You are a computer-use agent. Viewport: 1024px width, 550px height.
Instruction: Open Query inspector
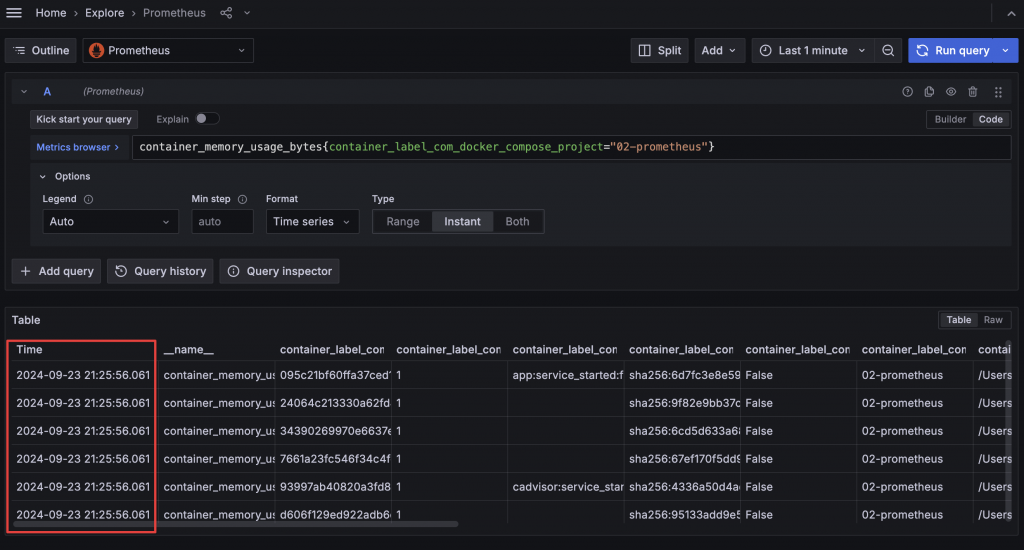(280, 271)
